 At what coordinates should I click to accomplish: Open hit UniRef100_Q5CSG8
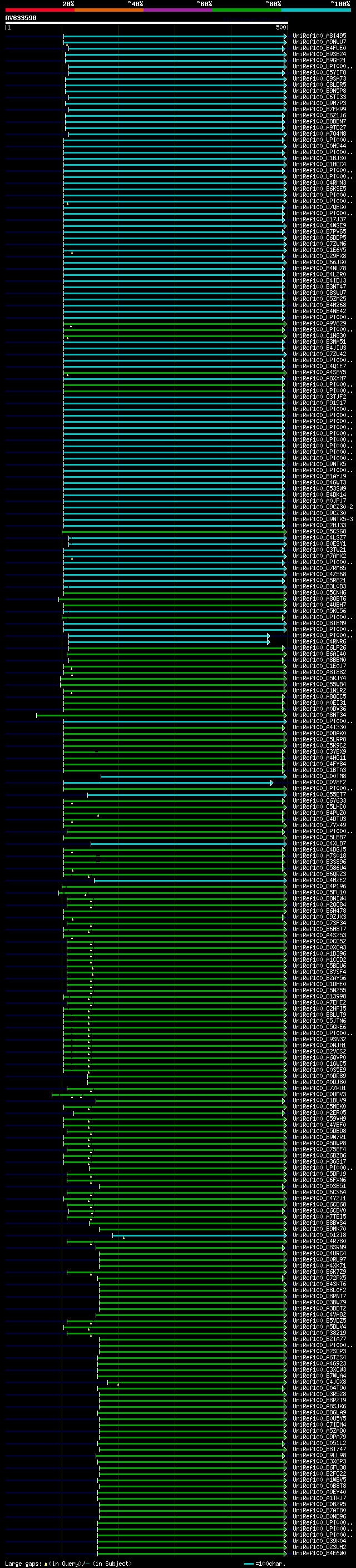pyautogui.click(x=319, y=531)
